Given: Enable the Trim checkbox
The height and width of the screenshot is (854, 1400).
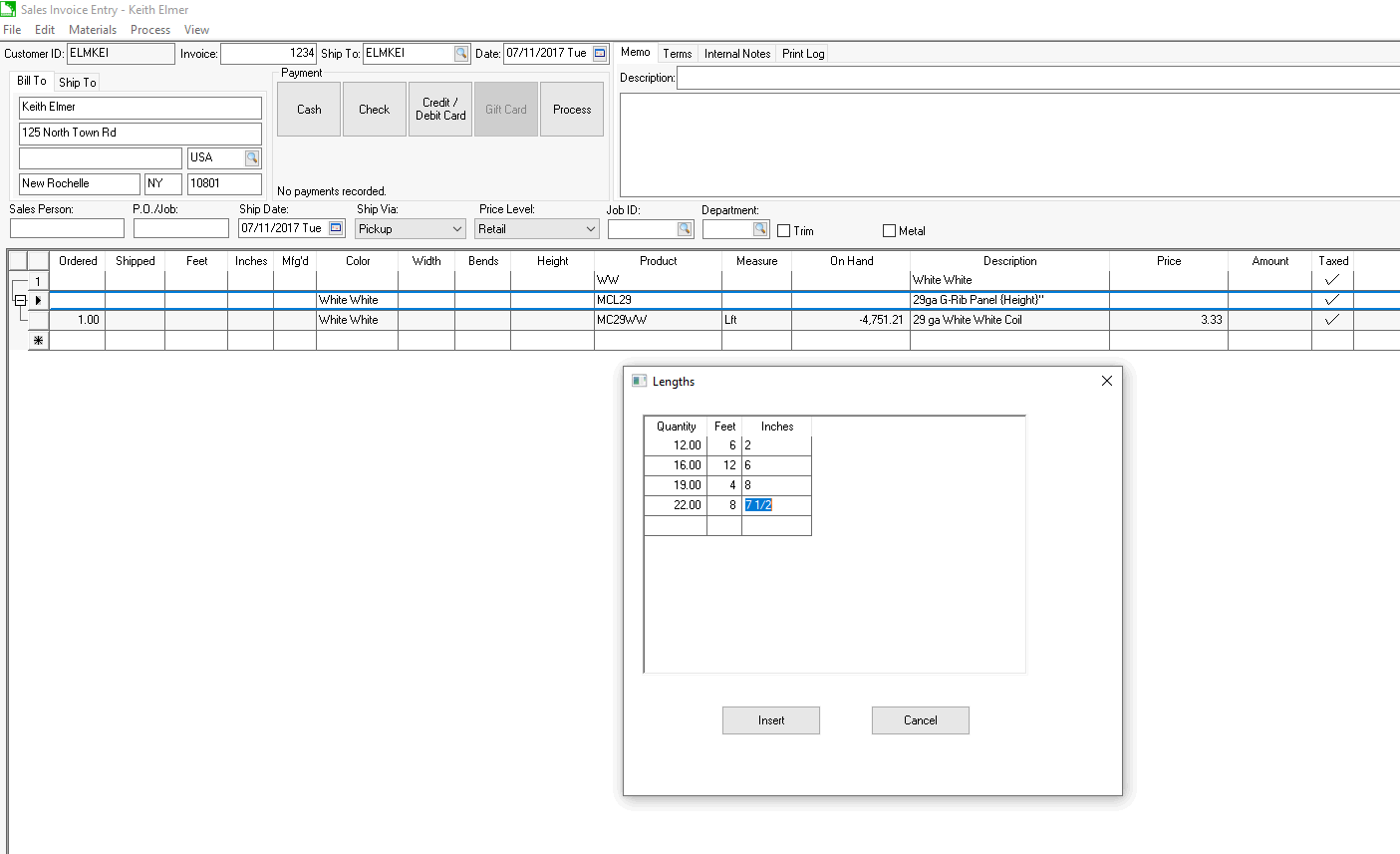Looking at the screenshot, I should pos(784,231).
